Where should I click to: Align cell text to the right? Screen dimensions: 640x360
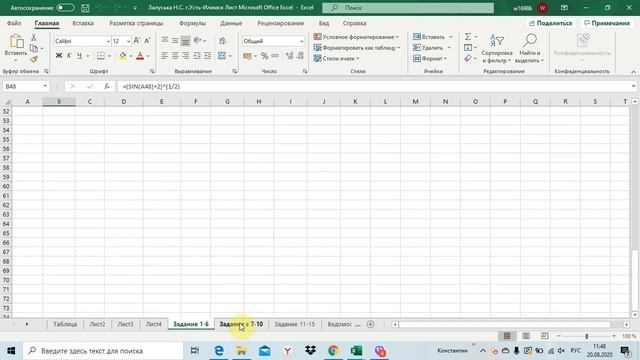[x=185, y=56]
